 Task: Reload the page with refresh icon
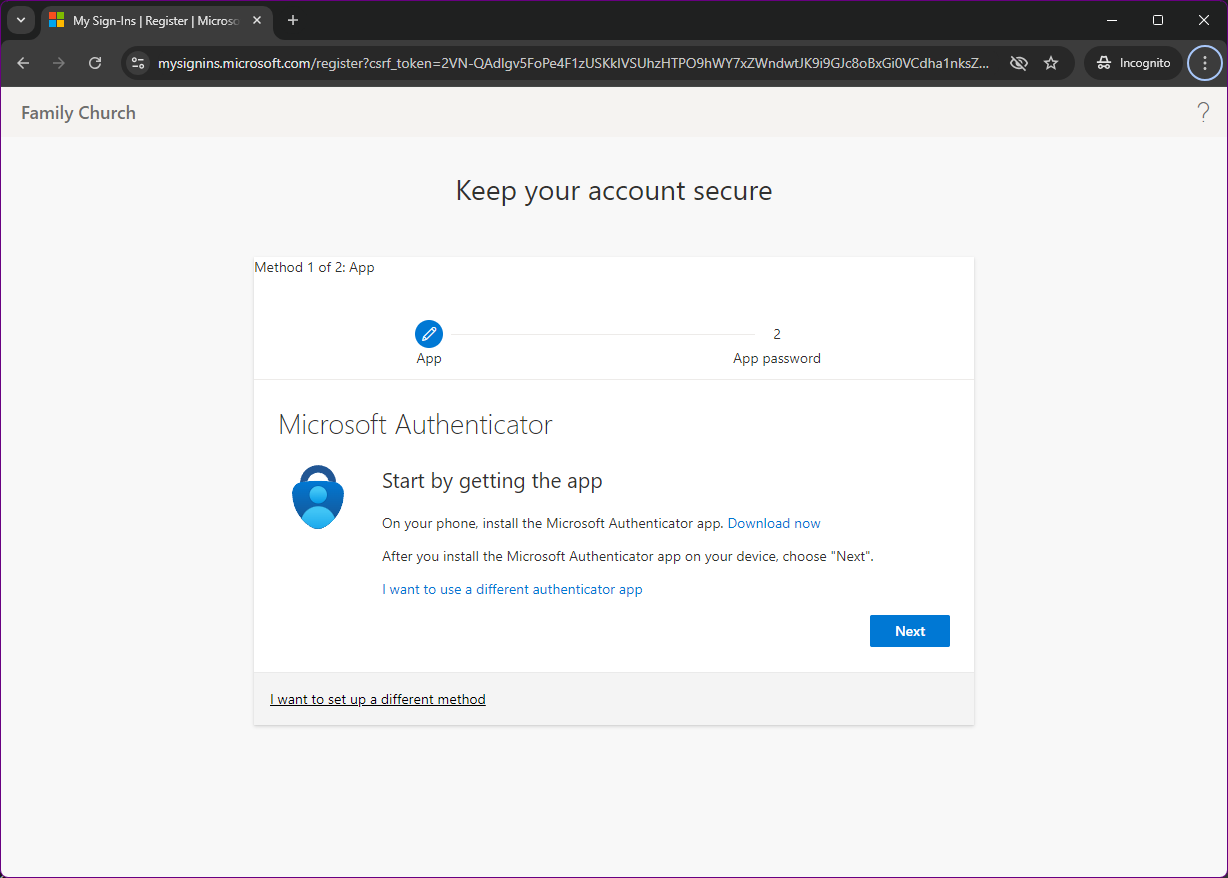pos(95,63)
